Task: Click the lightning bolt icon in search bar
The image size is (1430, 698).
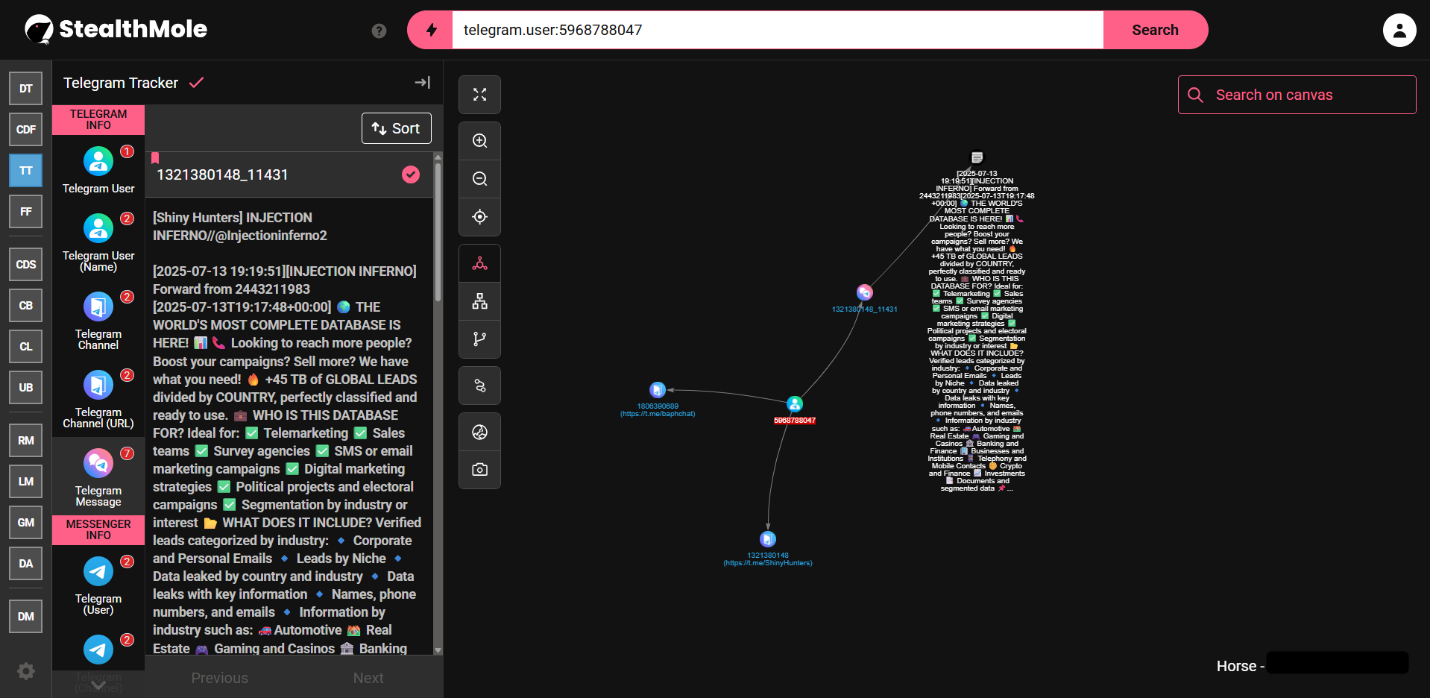Action: (x=431, y=30)
